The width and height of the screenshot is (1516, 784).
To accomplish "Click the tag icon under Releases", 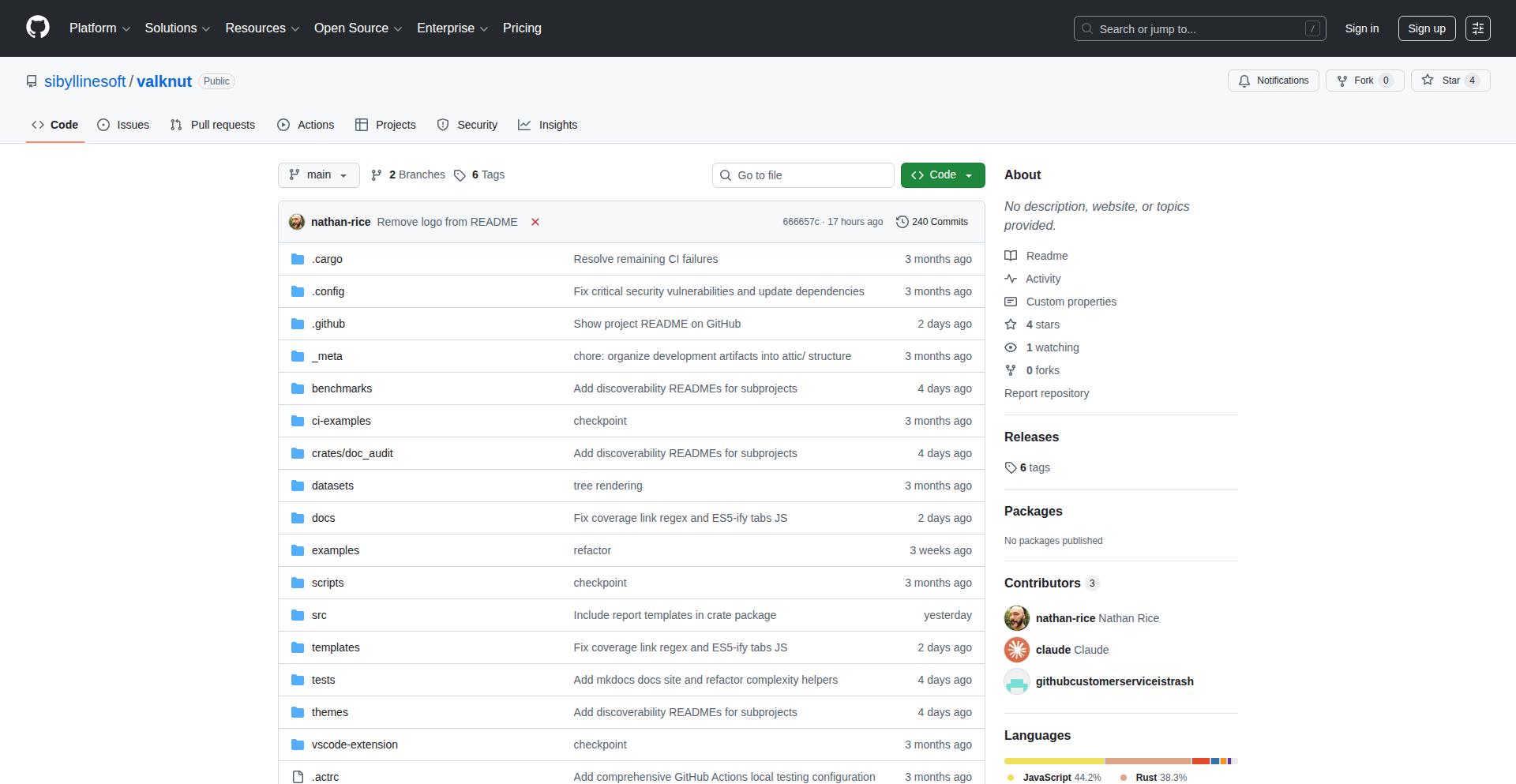I will pos(1011,467).
